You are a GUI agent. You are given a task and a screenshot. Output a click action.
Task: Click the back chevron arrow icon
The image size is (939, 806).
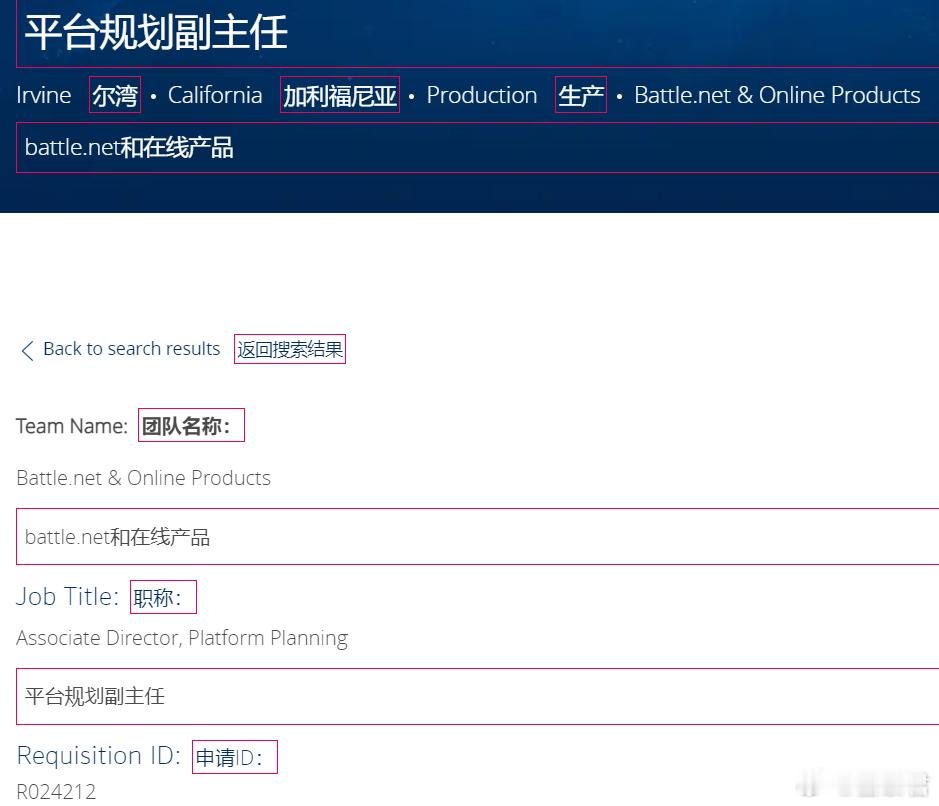pyautogui.click(x=27, y=350)
